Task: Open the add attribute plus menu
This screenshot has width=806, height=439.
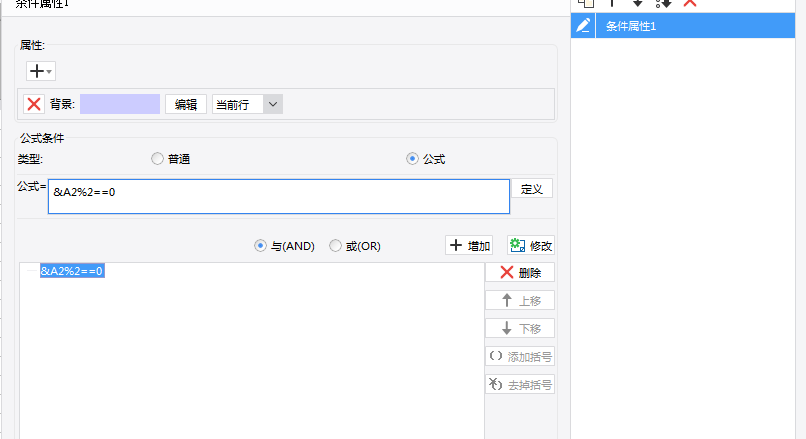Action: click(41, 71)
